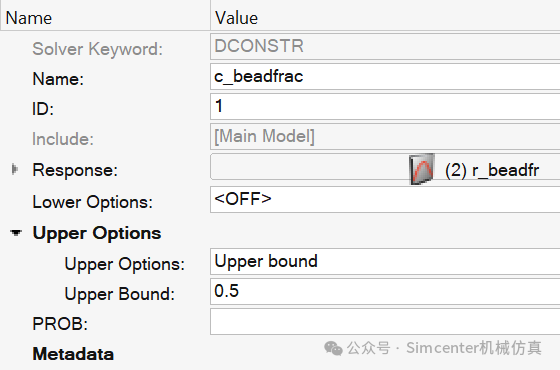Click the Include [Main Model] field
Image resolution: width=560 pixels, height=370 pixels.
click(385, 136)
